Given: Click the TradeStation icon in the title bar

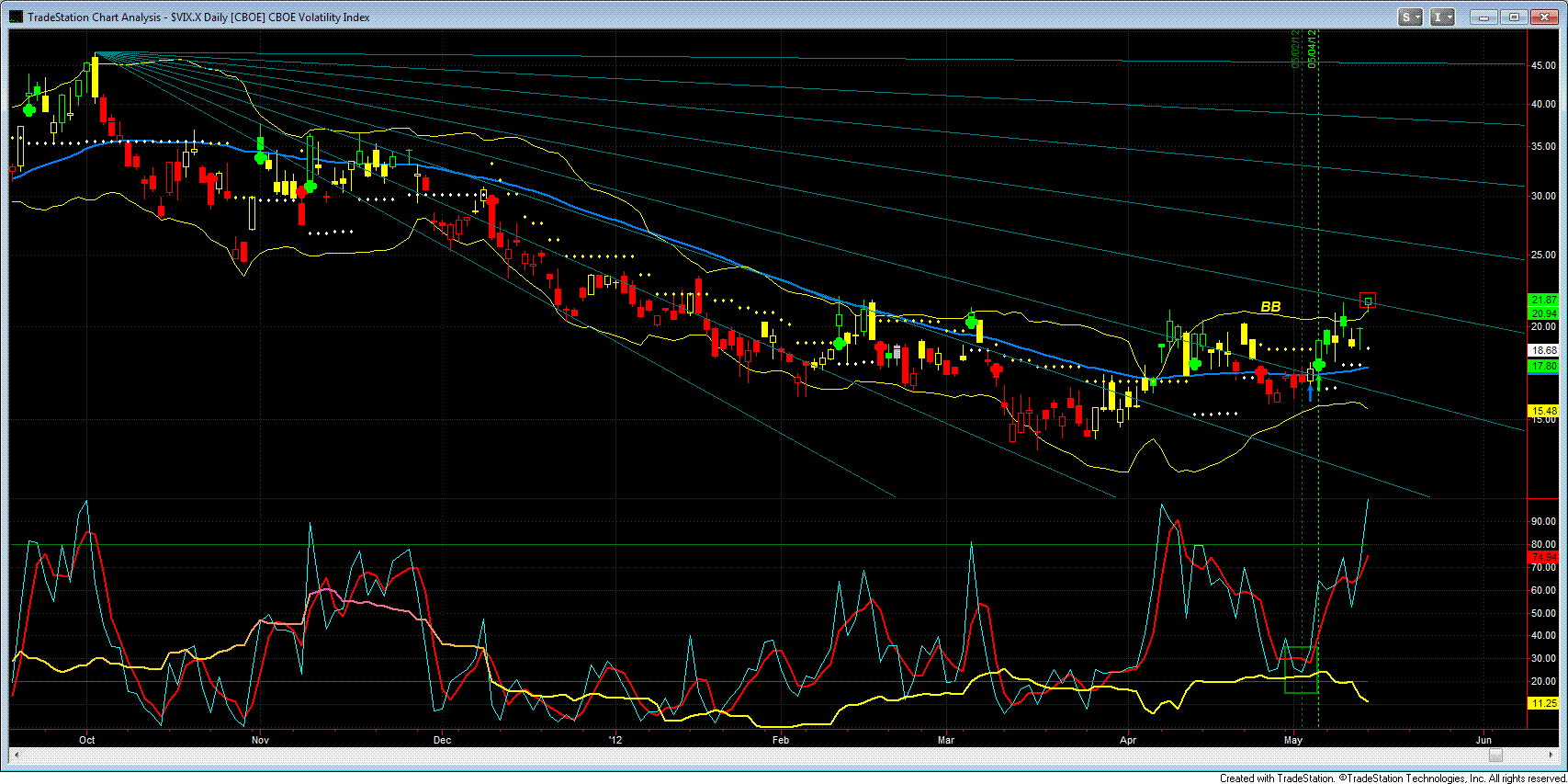Looking at the screenshot, I should 17,17.
